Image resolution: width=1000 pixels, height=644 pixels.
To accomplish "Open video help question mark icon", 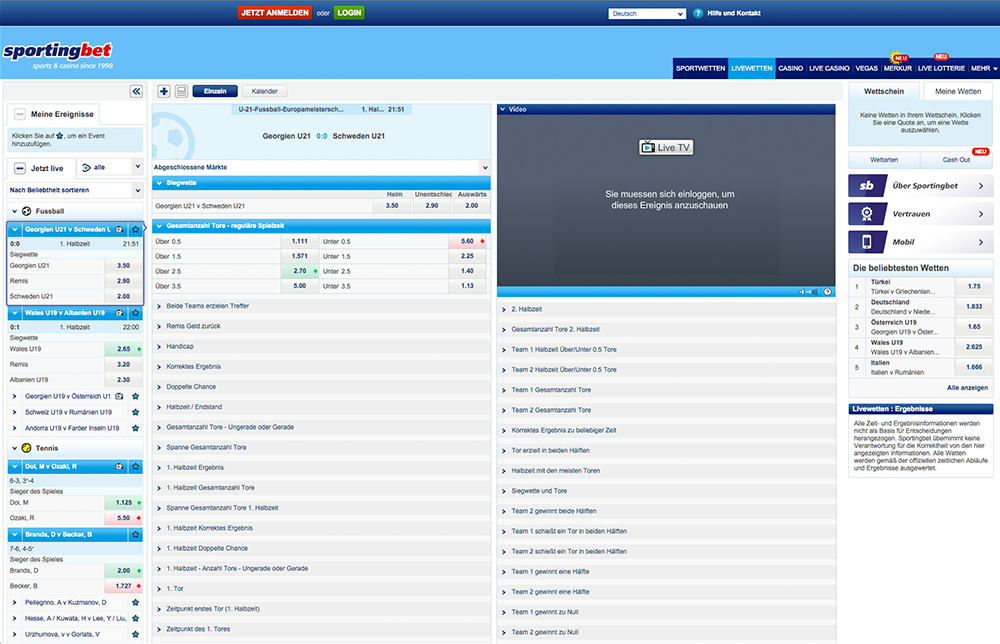I will coord(827,291).
